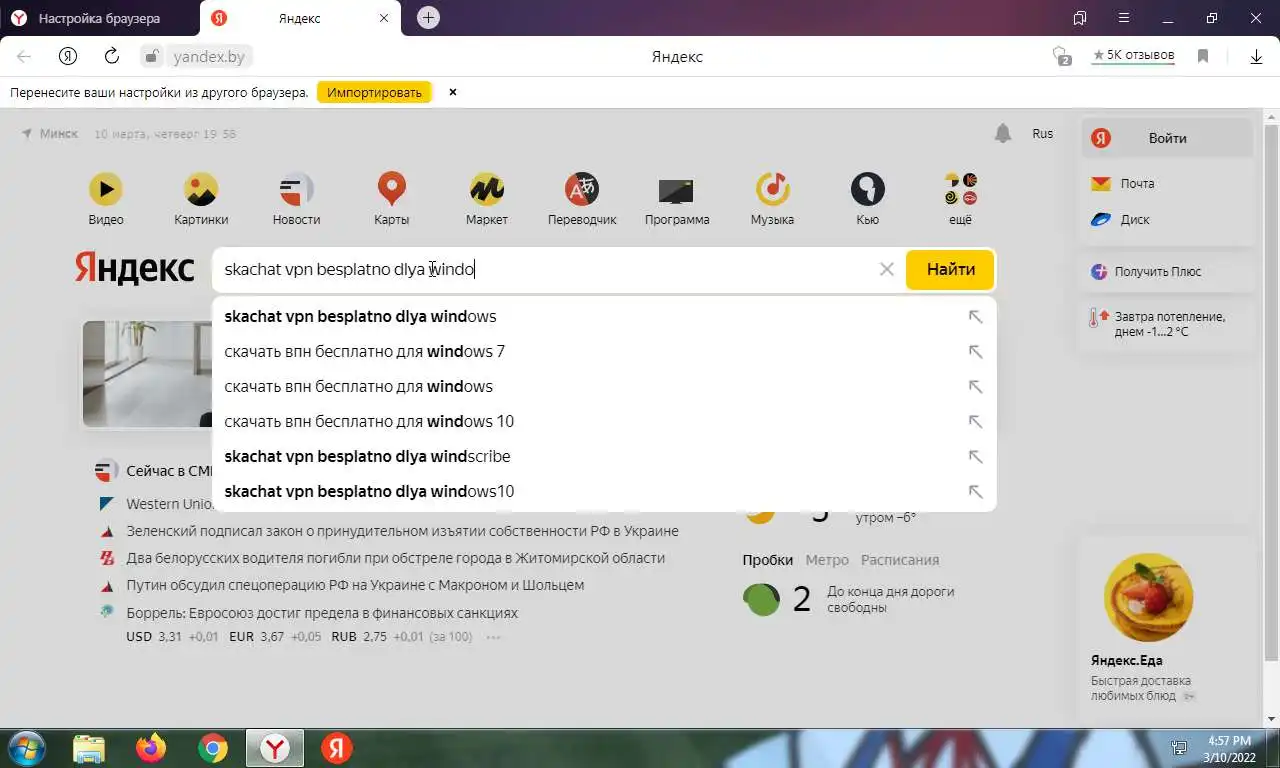Click the notifications bell icon
Viewport: 1280px width, 768px height.
(x=1002, y=133)
